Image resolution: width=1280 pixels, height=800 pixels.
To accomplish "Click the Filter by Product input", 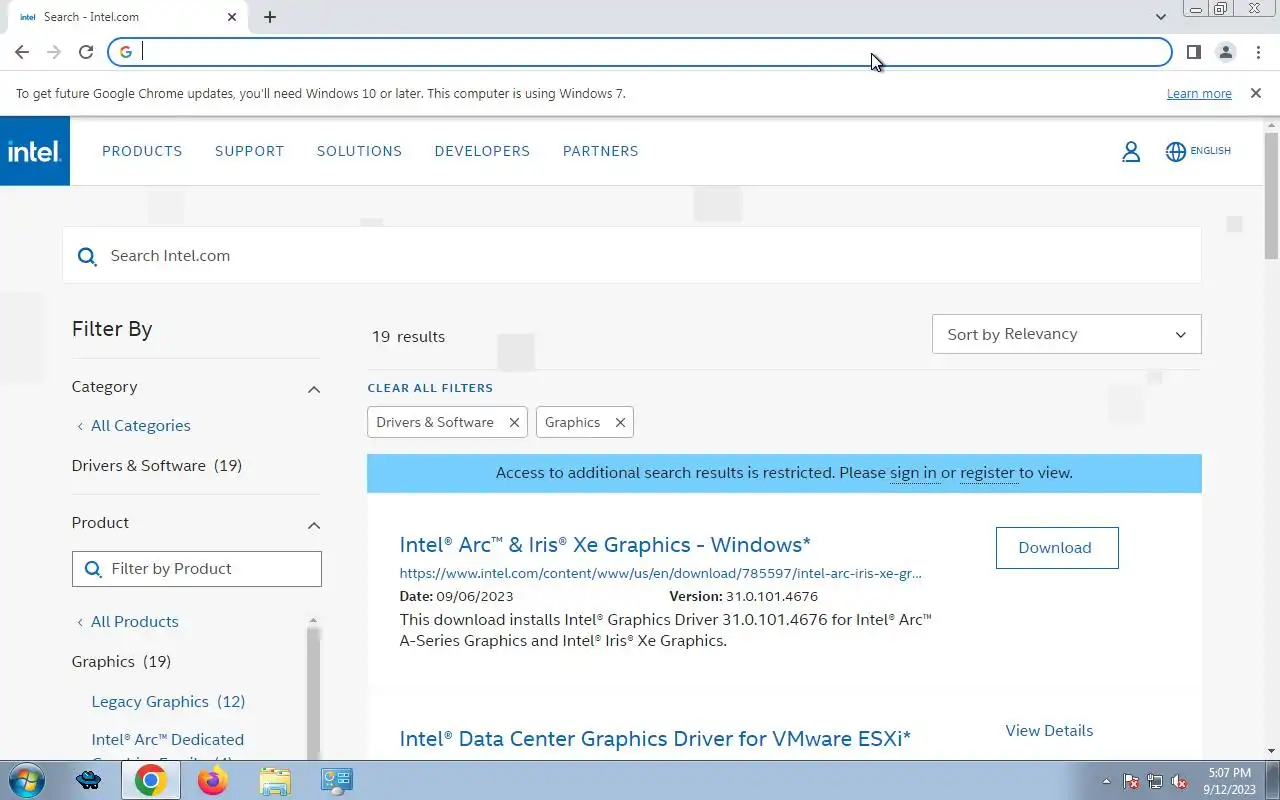I will pyautogui.click(x=197, y=569).
